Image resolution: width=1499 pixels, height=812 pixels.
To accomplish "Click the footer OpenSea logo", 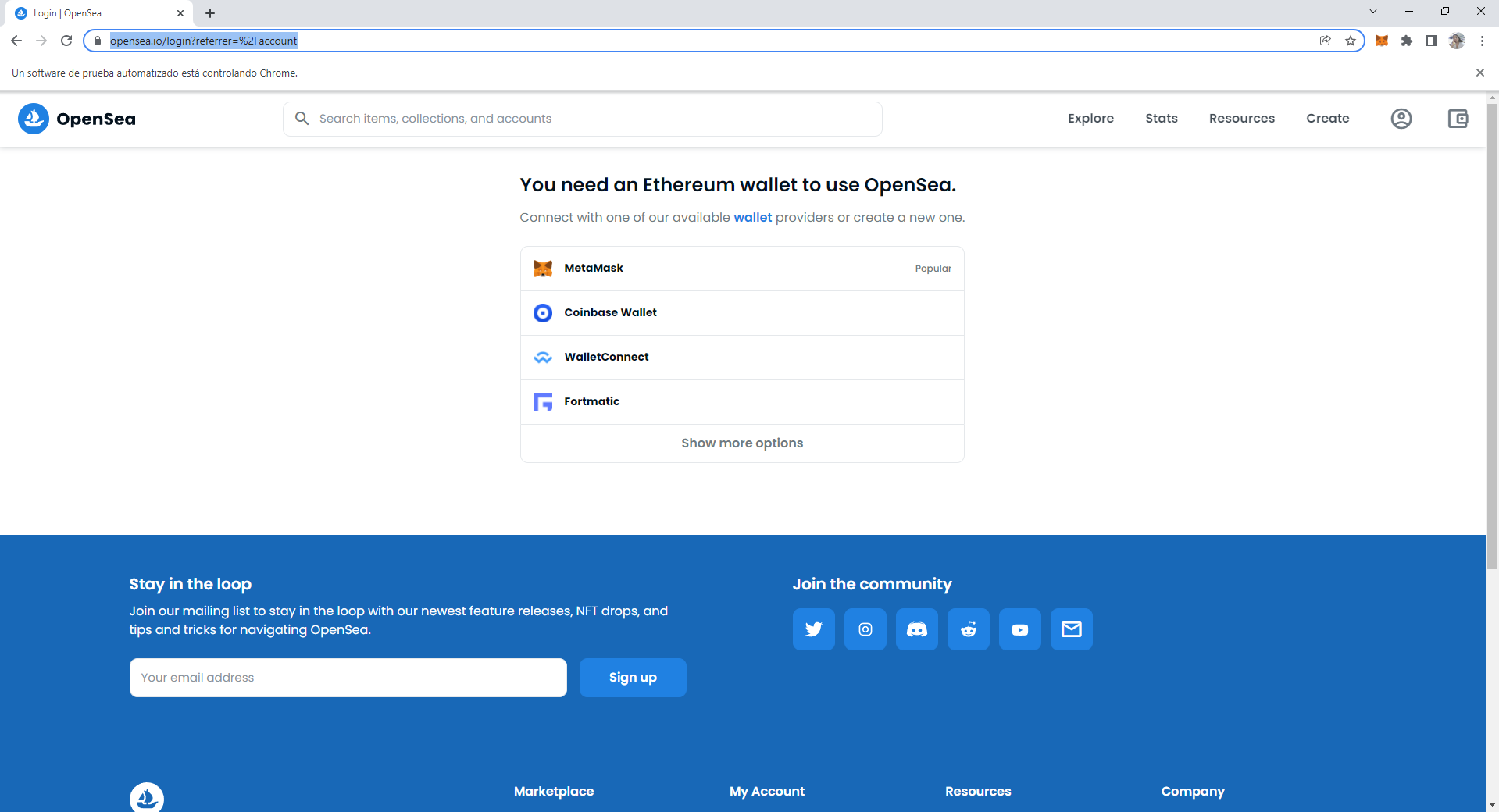I will click(x=147, y=798).
